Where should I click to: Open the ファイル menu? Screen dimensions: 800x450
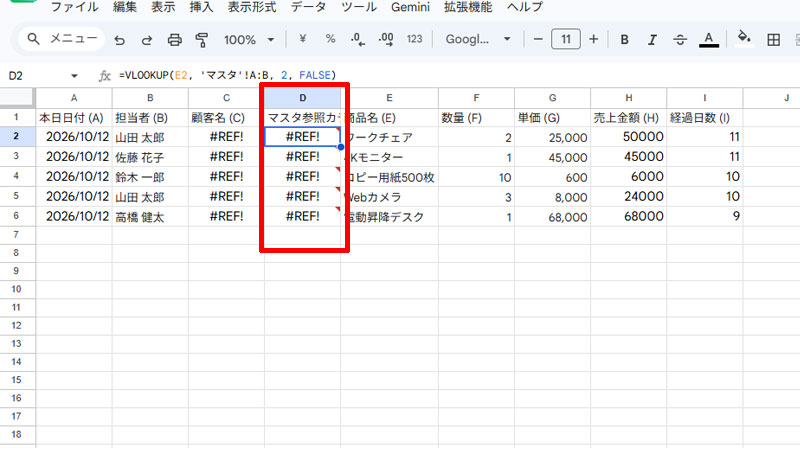74,7
